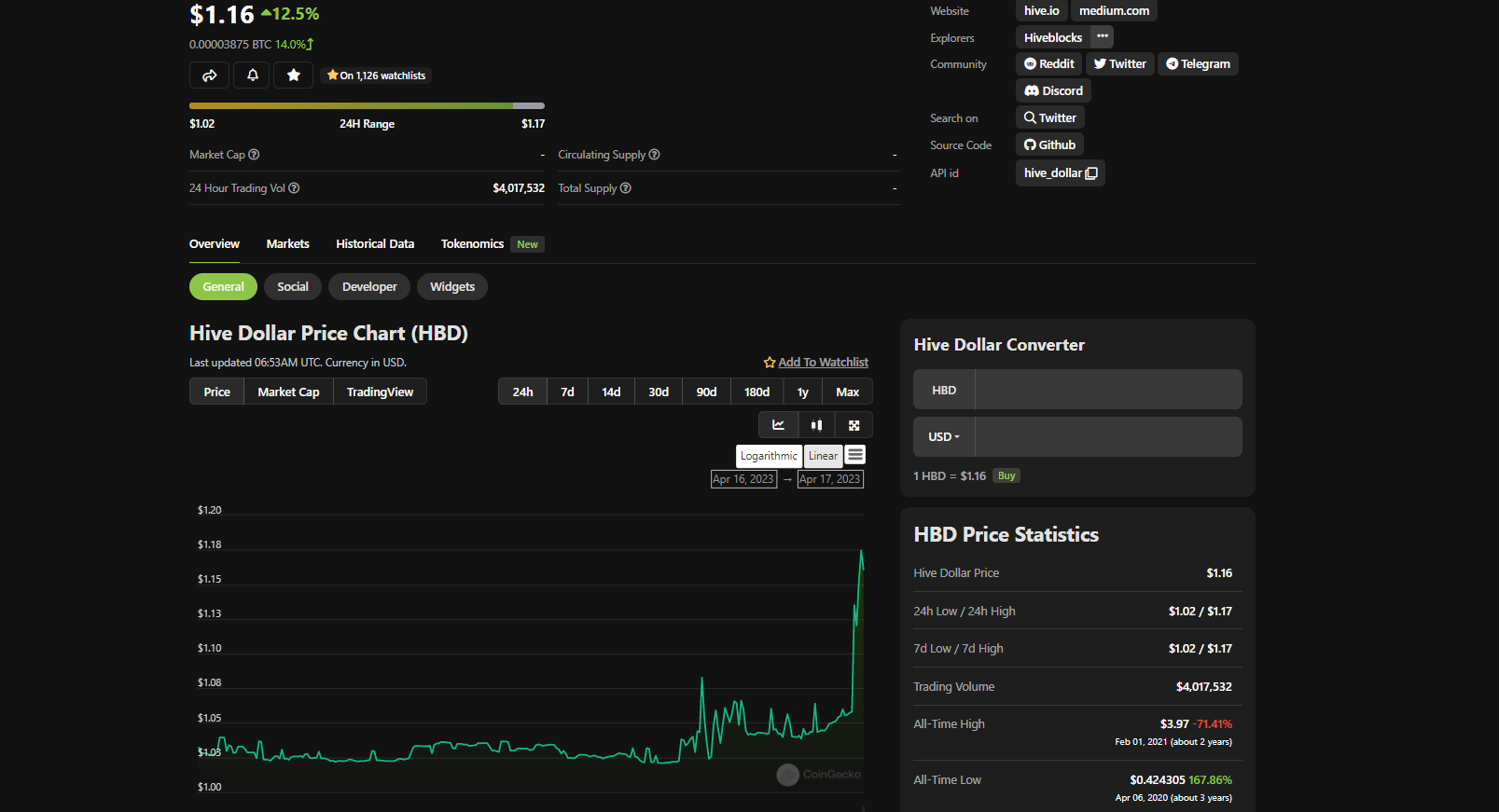Viewport: 1499px width, 812px height.
Task: Open the Historical Data tab
Action: coord(375,244)
